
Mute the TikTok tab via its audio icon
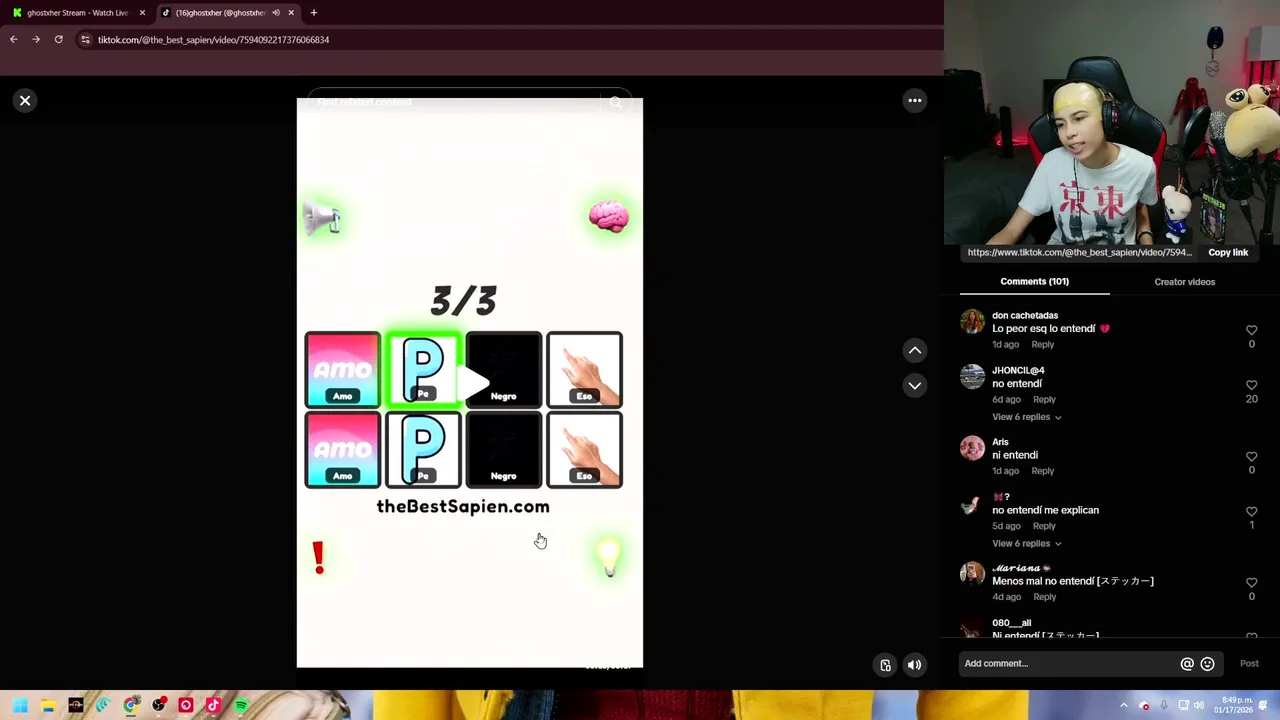tap(276, 13)
